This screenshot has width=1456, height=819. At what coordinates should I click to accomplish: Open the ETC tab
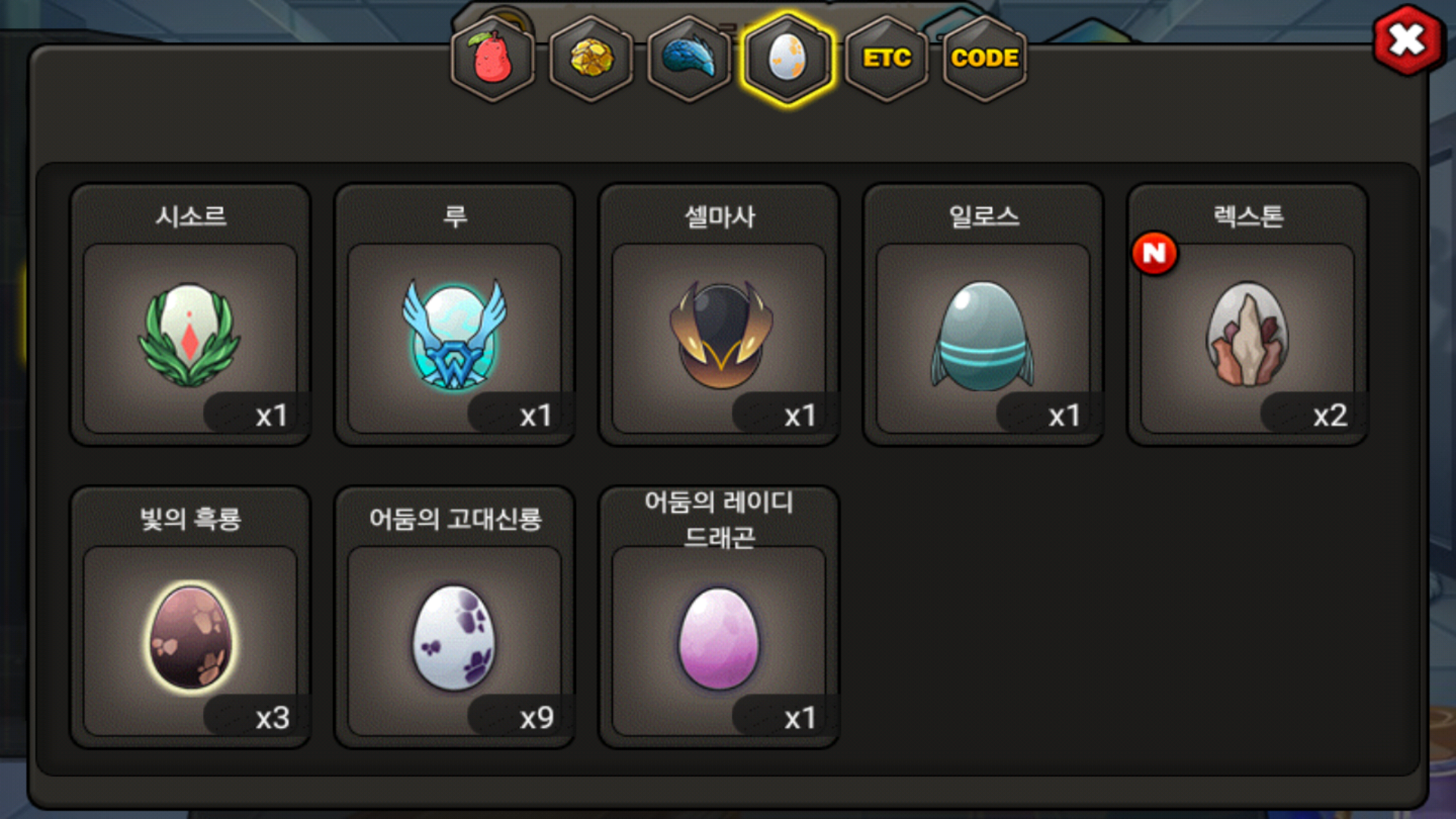click(886, 58)
